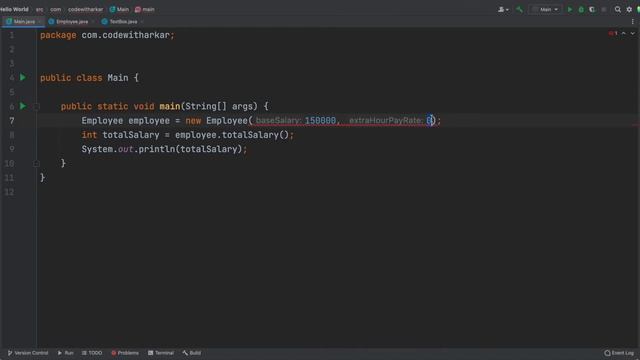Image resolution: width=640 pixels, height=360 pixels.
Task: Click 'new' keyword on line 7
Action: (193, 121)
